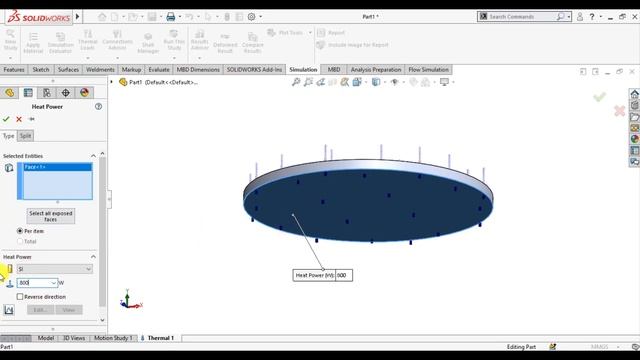Switch to the Flow Simulation ribbon tab
640x360 pixels.
coord(429,70)
